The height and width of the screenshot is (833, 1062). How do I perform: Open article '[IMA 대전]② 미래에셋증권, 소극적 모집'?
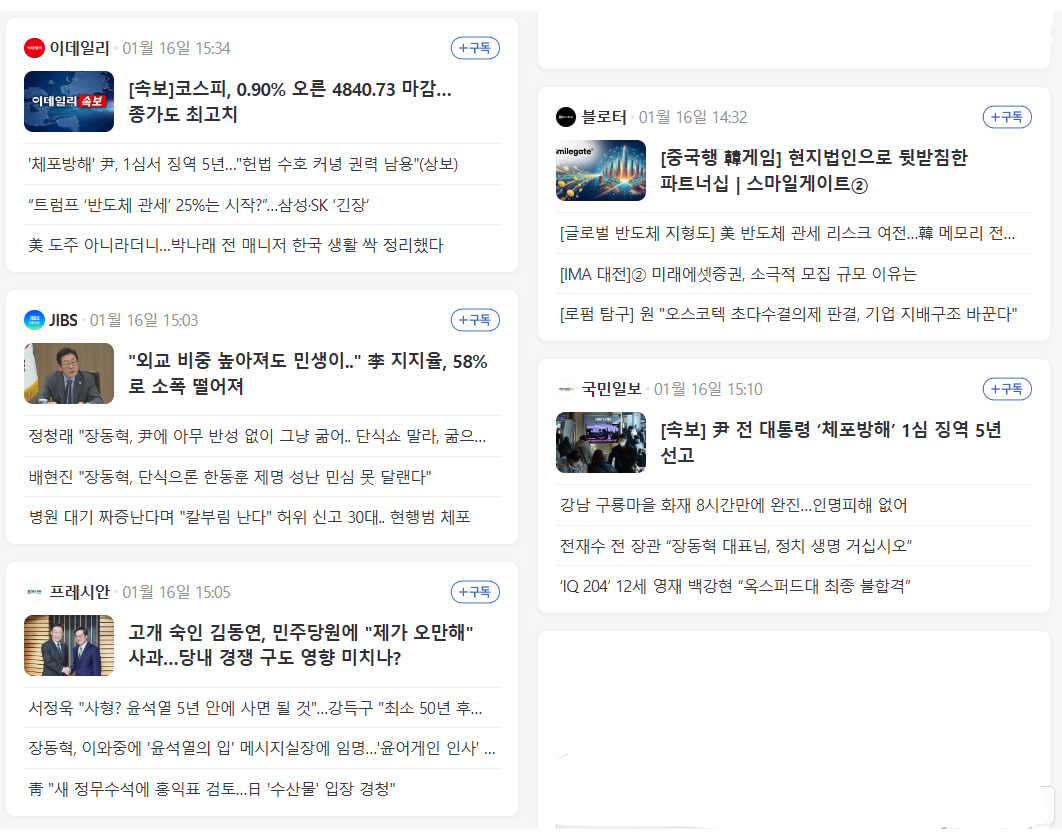pos(738,274)
